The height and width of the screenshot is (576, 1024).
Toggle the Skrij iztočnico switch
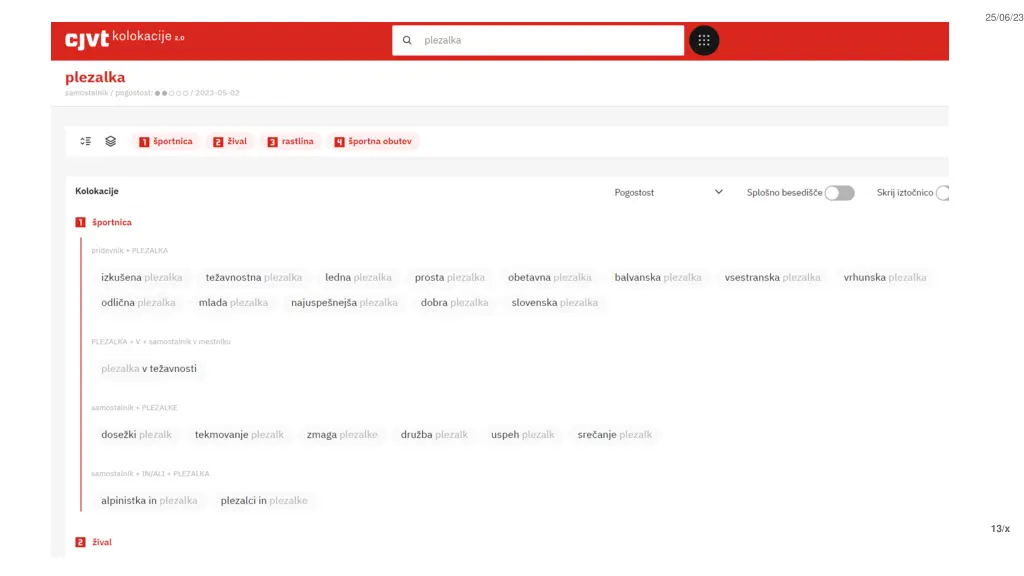[x=942, y=193]
